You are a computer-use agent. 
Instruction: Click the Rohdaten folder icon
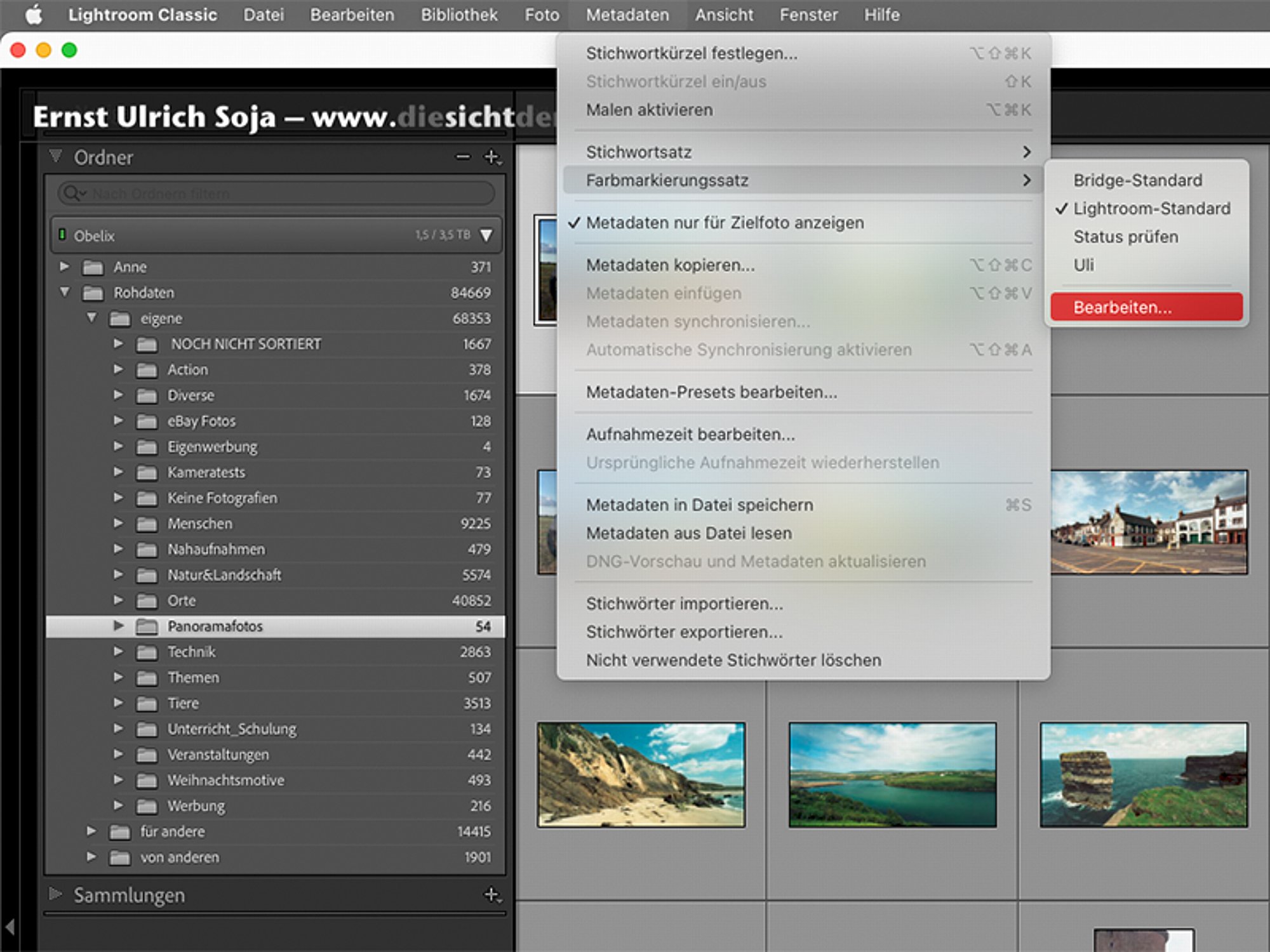tap(93, 293)
